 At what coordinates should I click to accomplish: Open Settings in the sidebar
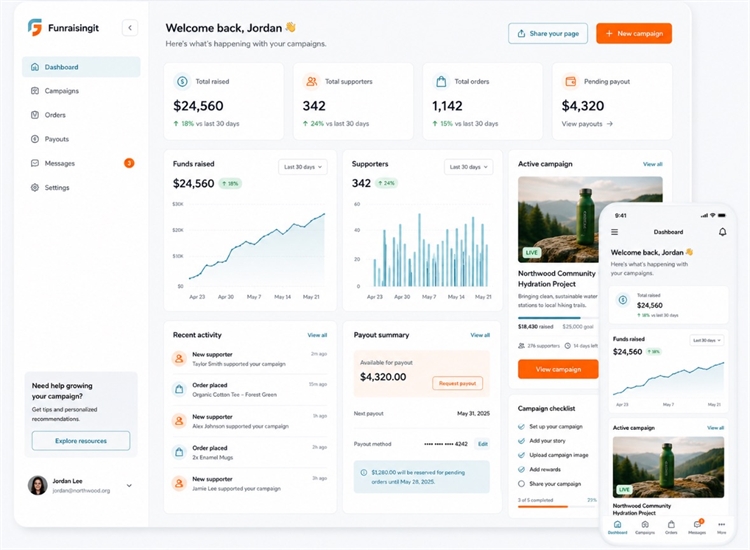pyautogui.click(x=81, y=187)
